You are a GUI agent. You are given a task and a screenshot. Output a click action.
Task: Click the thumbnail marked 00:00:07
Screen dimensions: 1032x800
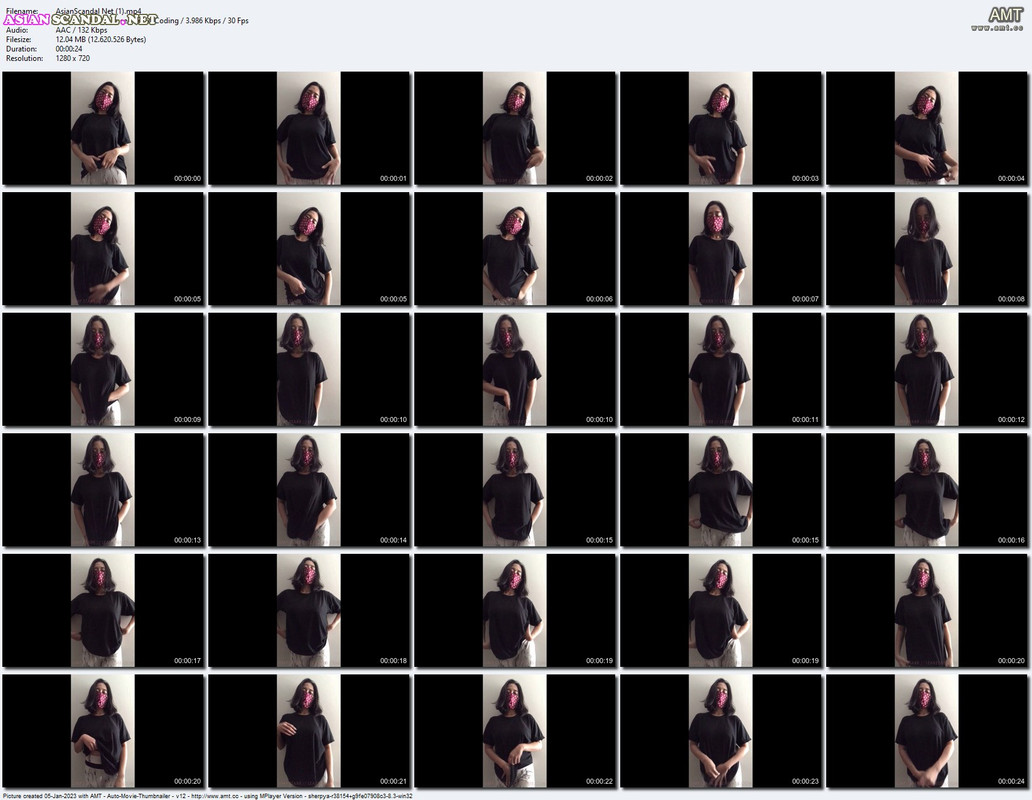(x=721, y=249)
